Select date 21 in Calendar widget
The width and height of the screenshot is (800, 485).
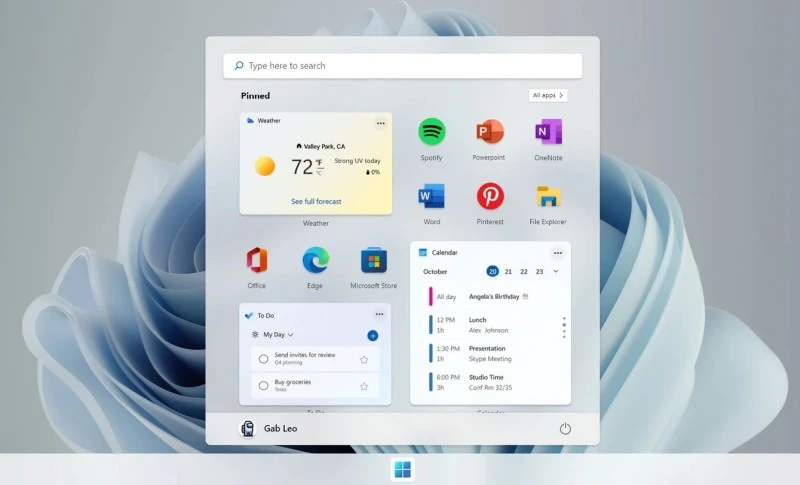[x=508, y=271]
